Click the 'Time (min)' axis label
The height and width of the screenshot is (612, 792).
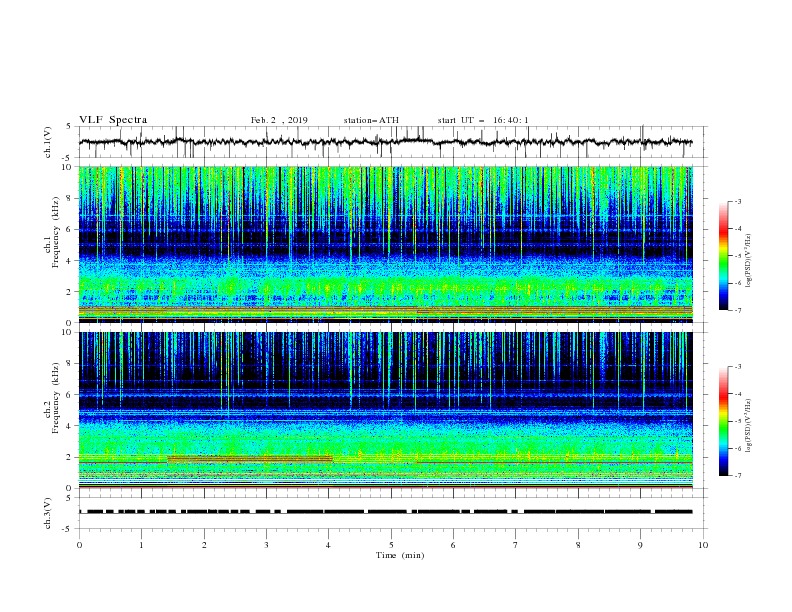[x=400, y=555]
